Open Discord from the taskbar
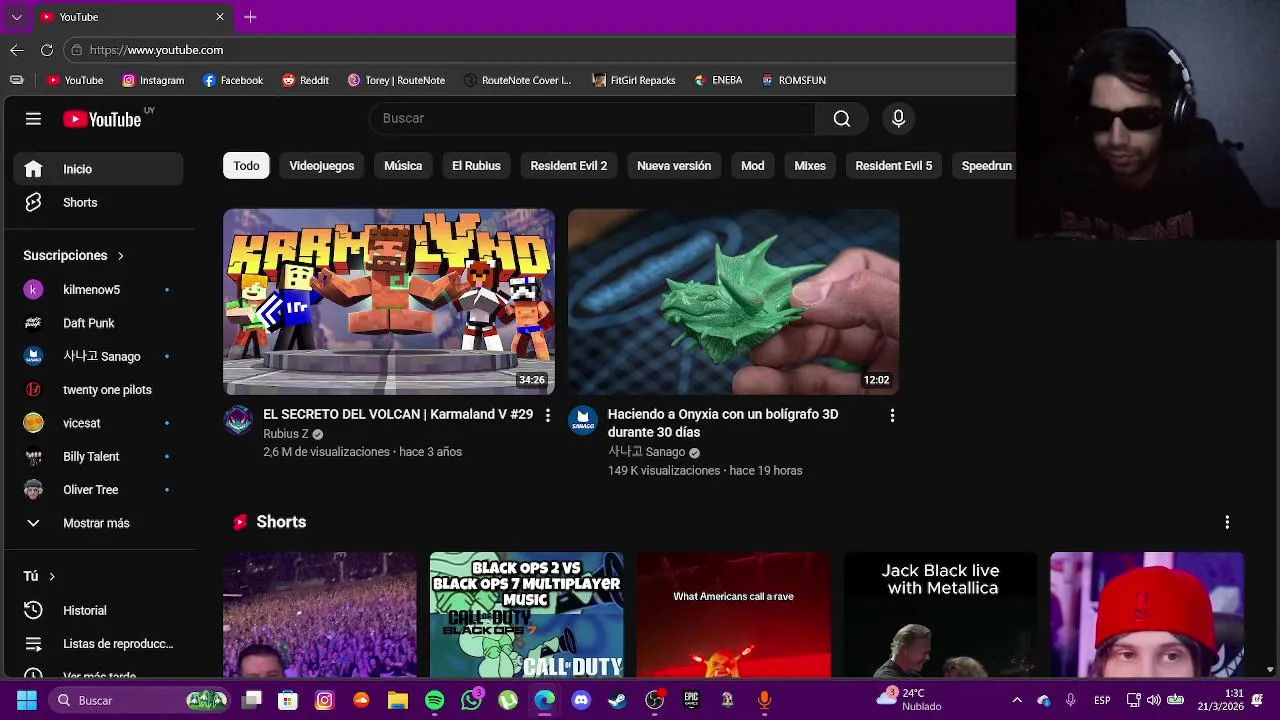Viewport: 1280px width, 720px height. coord(581,700)
